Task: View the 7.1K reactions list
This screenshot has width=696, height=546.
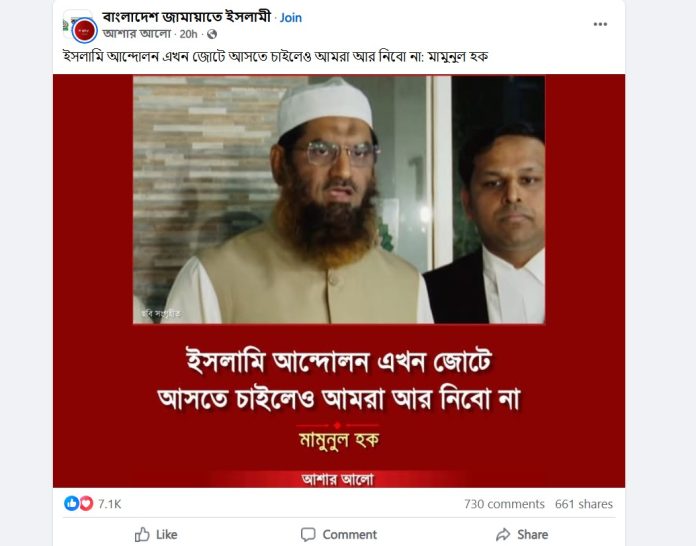Action: (x=110, y=504)
